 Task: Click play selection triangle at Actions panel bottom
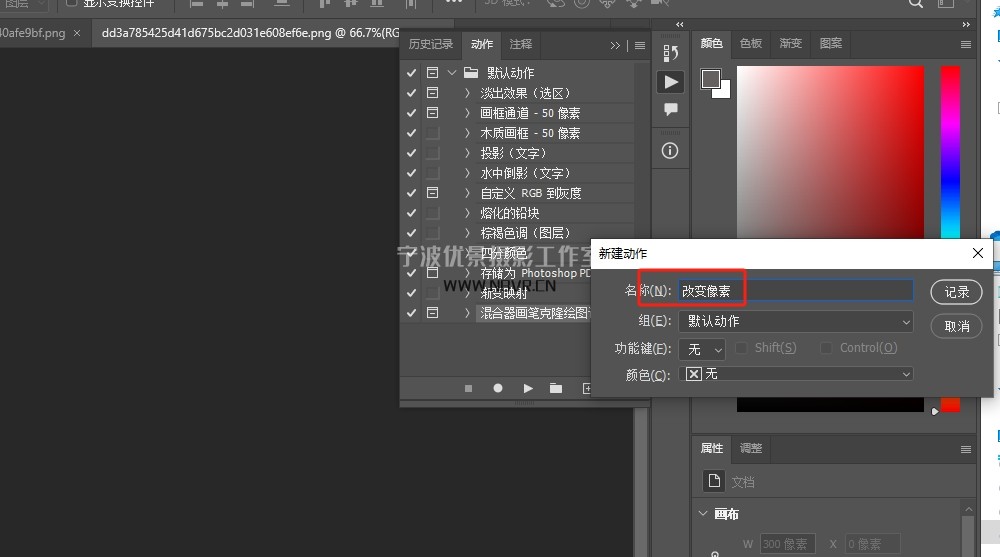(528, 388)
